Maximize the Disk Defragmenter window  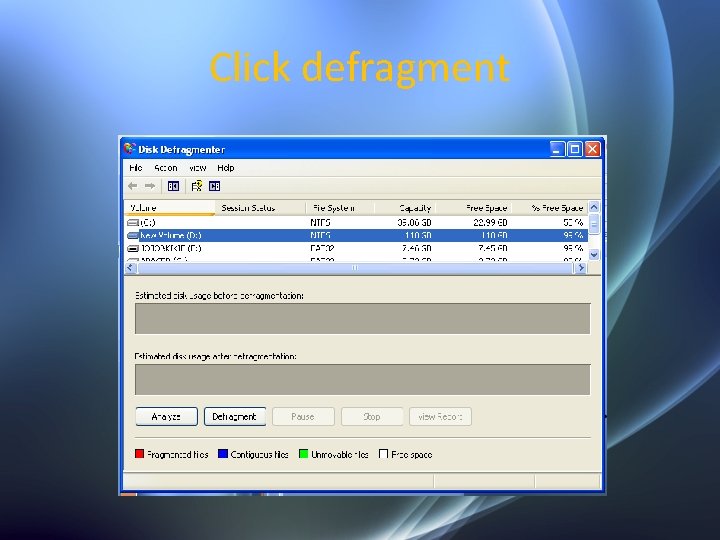pos(574,149)
